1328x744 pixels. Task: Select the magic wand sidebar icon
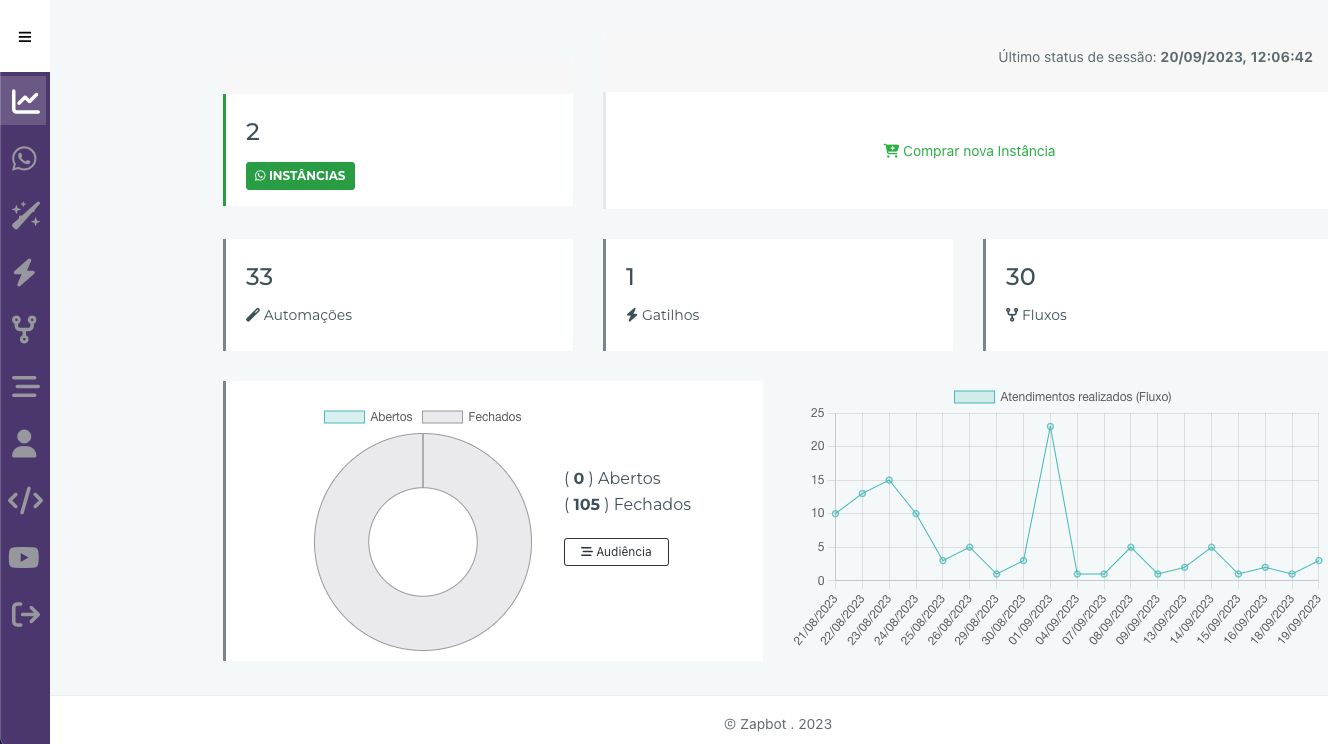tap(25, 215)
